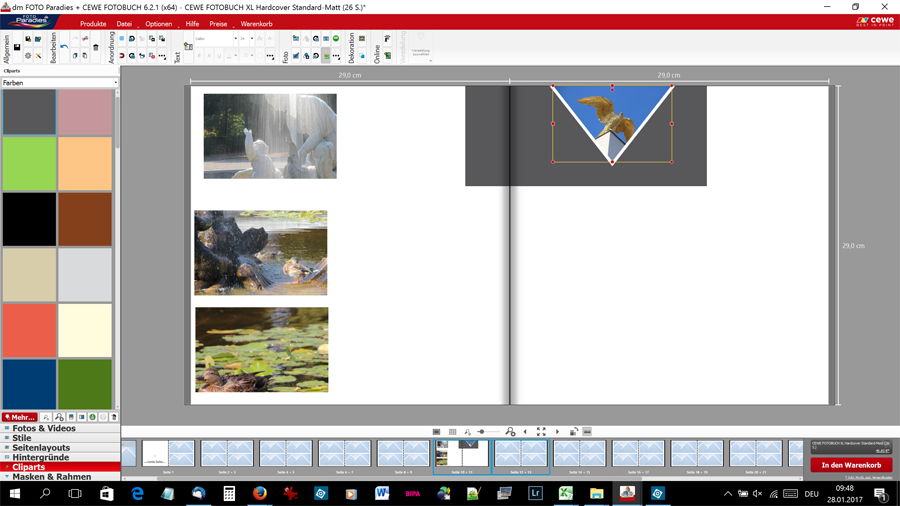Click the delete trash can icon
Screen dimensions: 900x506
[96, 47]
